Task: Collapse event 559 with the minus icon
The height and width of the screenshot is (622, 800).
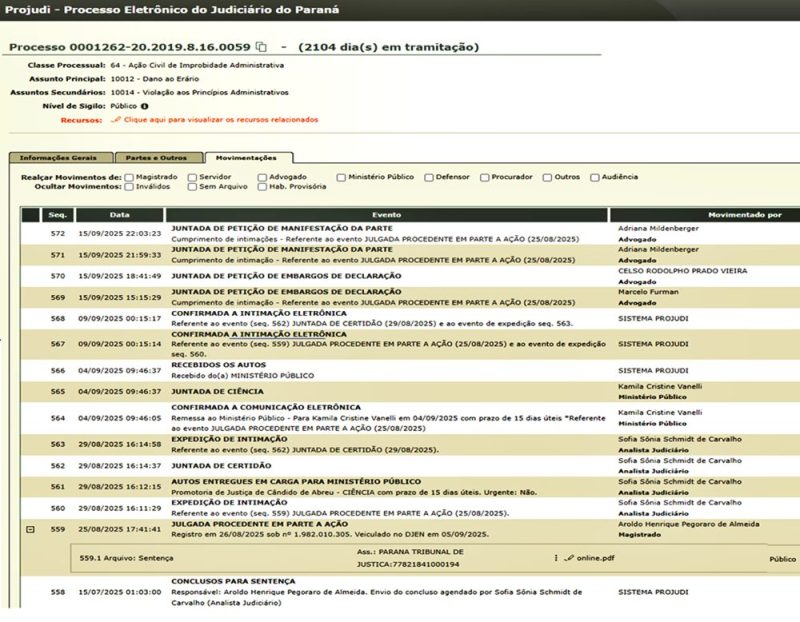Action: [x=30, y=529]
